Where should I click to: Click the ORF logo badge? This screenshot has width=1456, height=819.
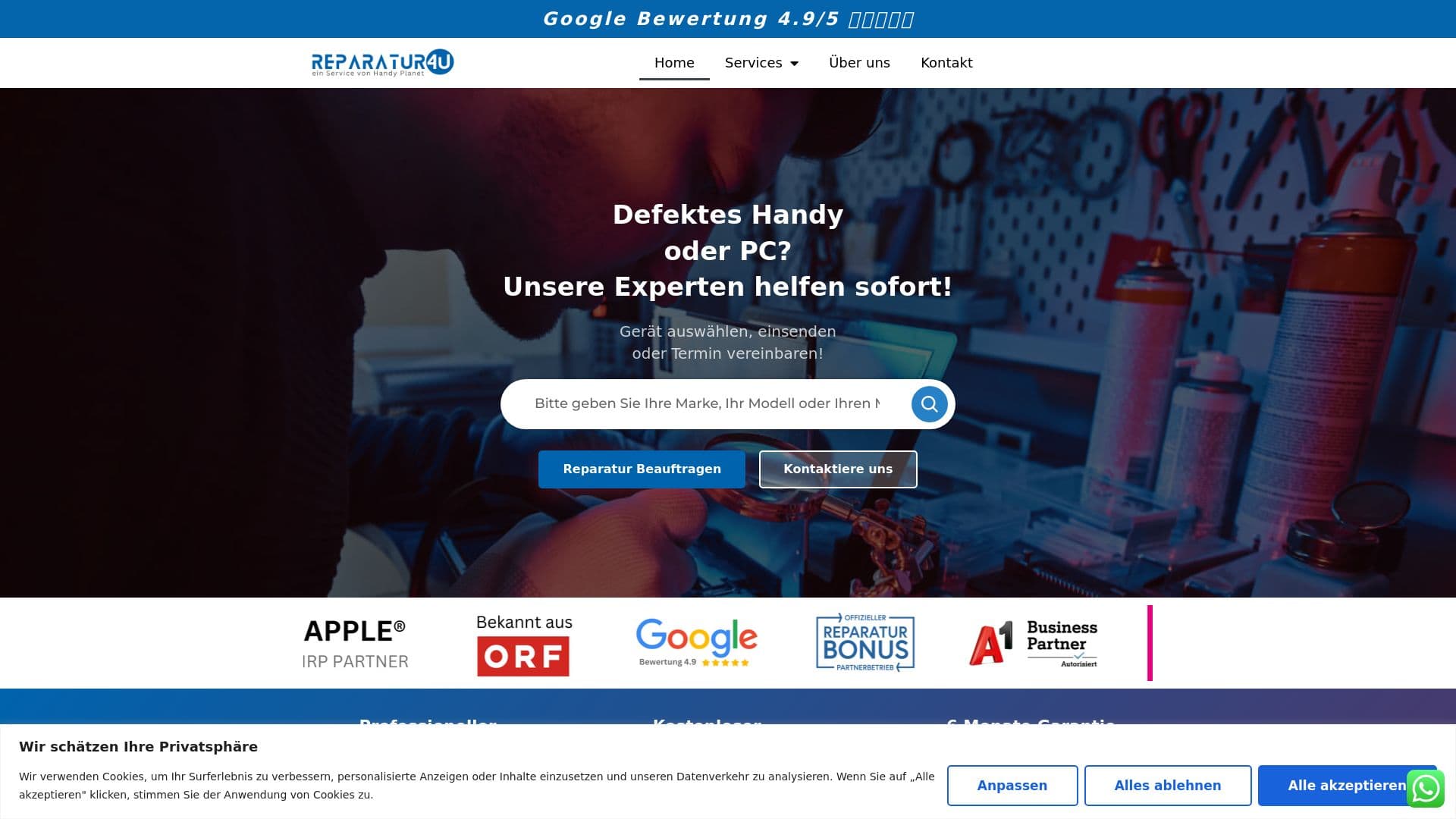click(x=523, y=645)
